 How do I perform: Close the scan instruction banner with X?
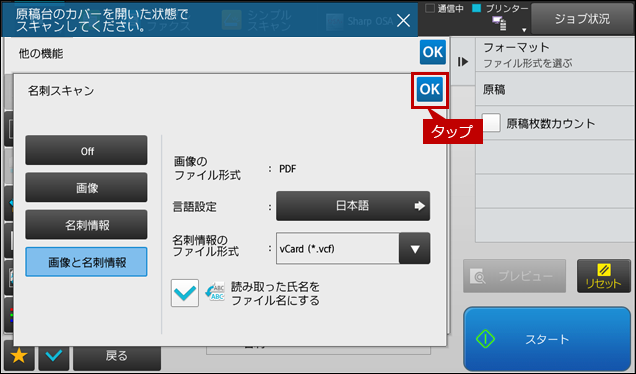[403, 20]
